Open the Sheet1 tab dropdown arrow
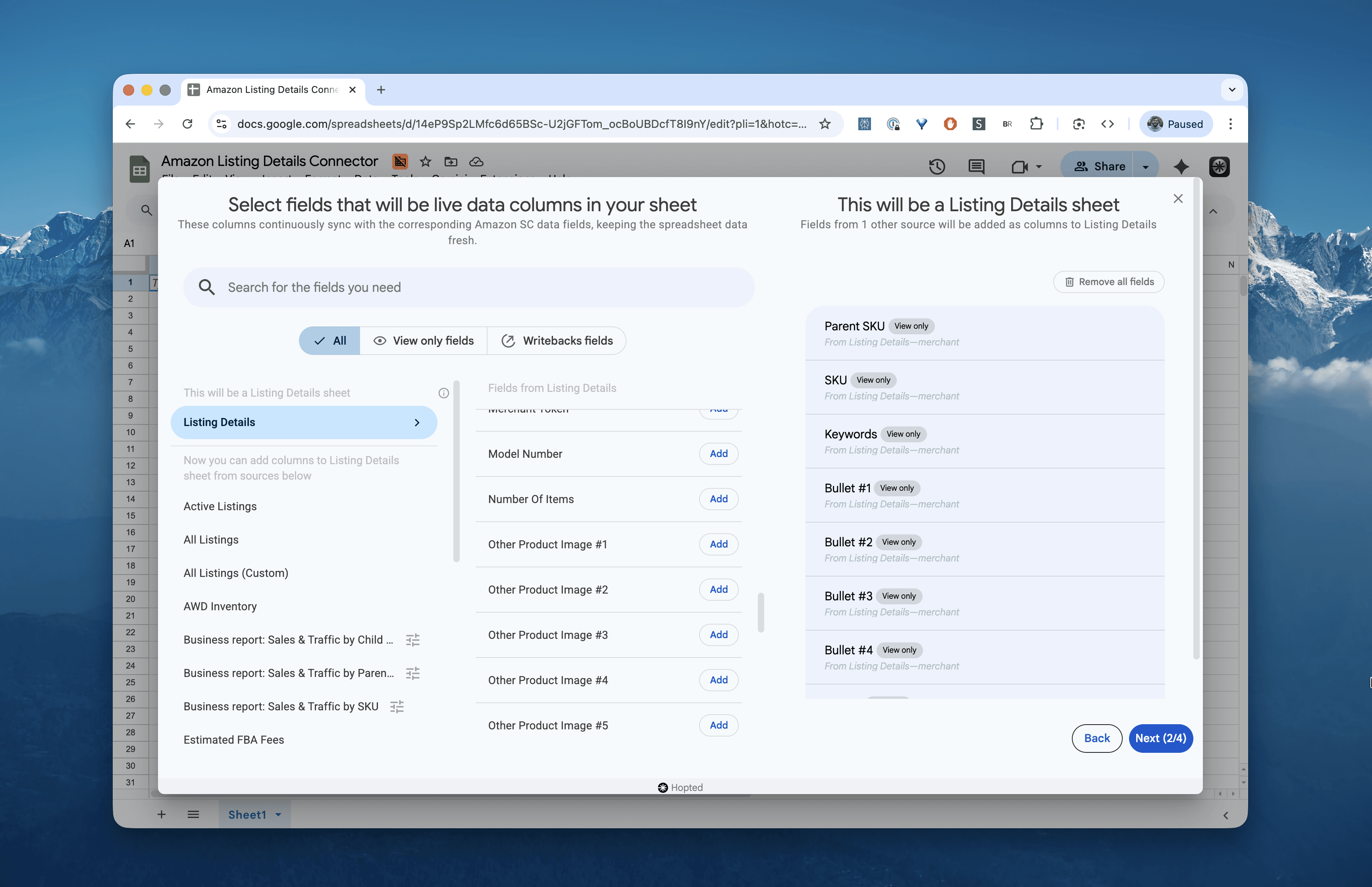 (x=279, y=814)
